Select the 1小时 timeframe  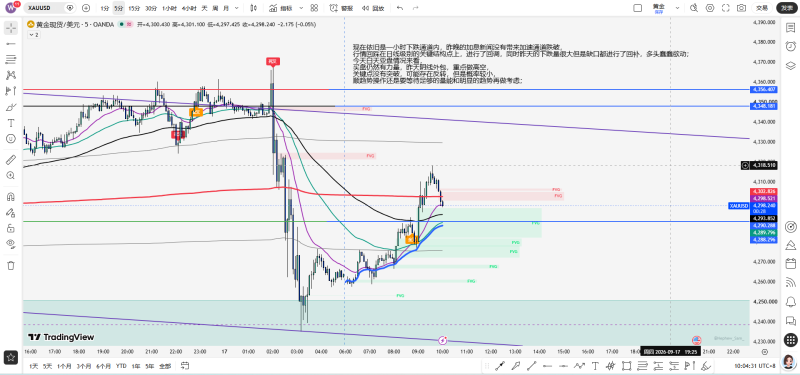point(169,8)
